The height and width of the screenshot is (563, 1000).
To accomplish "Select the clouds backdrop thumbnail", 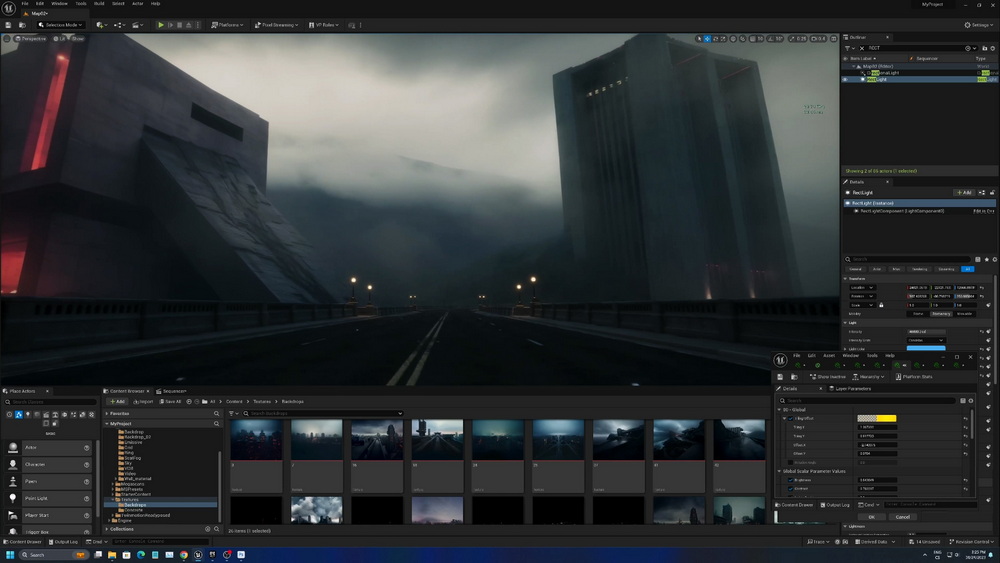I will click(x=316, y=510).
